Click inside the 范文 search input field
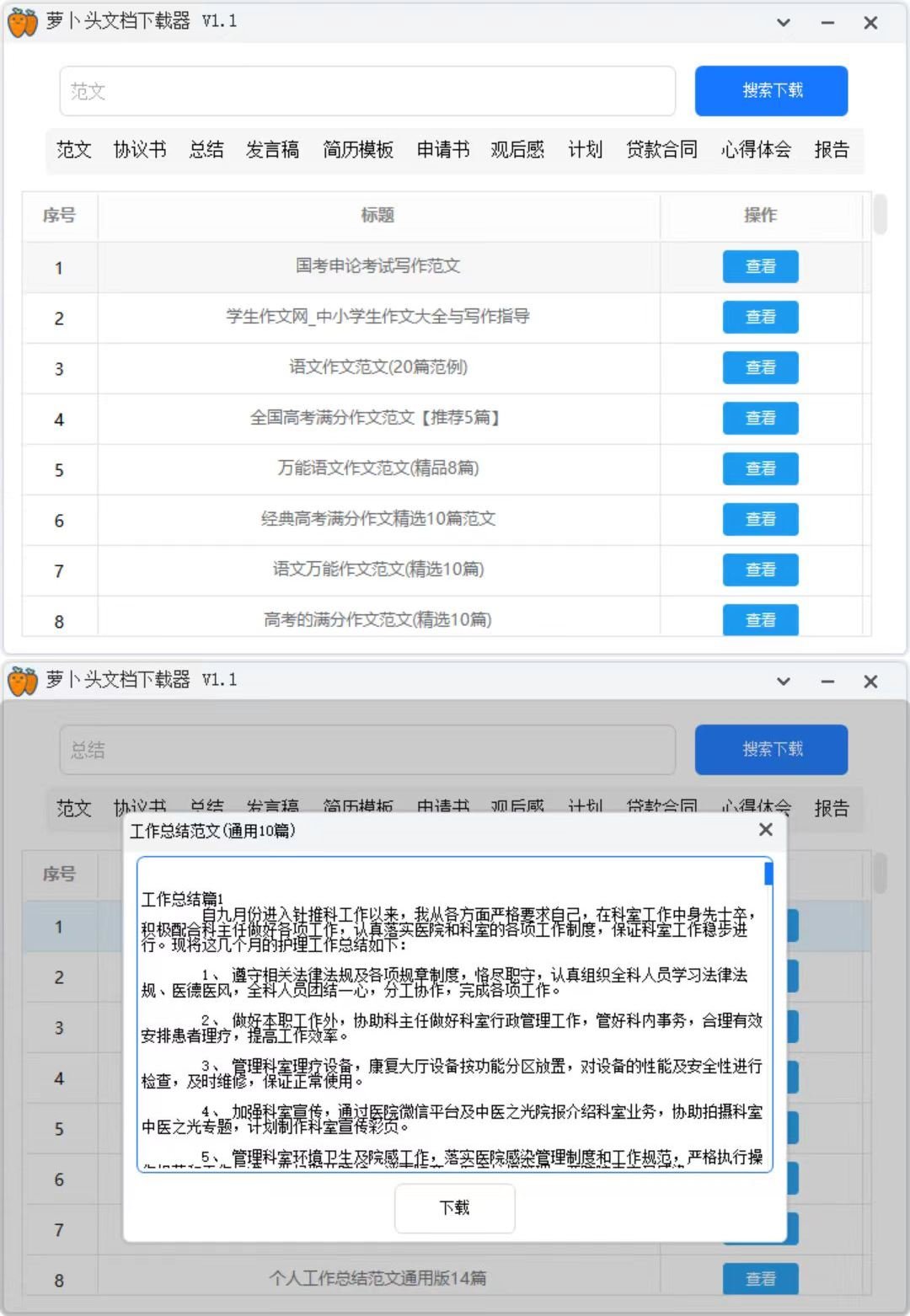This screenshot has width=910, height=1316. tap(367, 91)
